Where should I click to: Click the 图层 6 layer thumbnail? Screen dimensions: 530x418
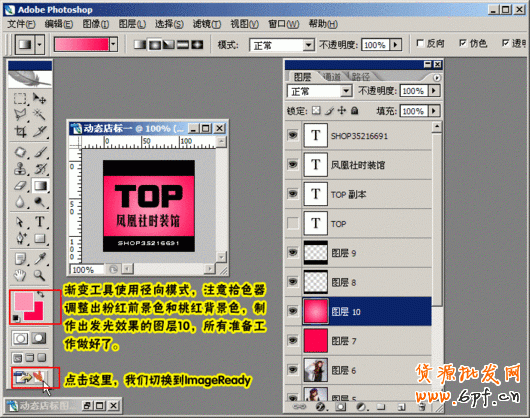316,370
